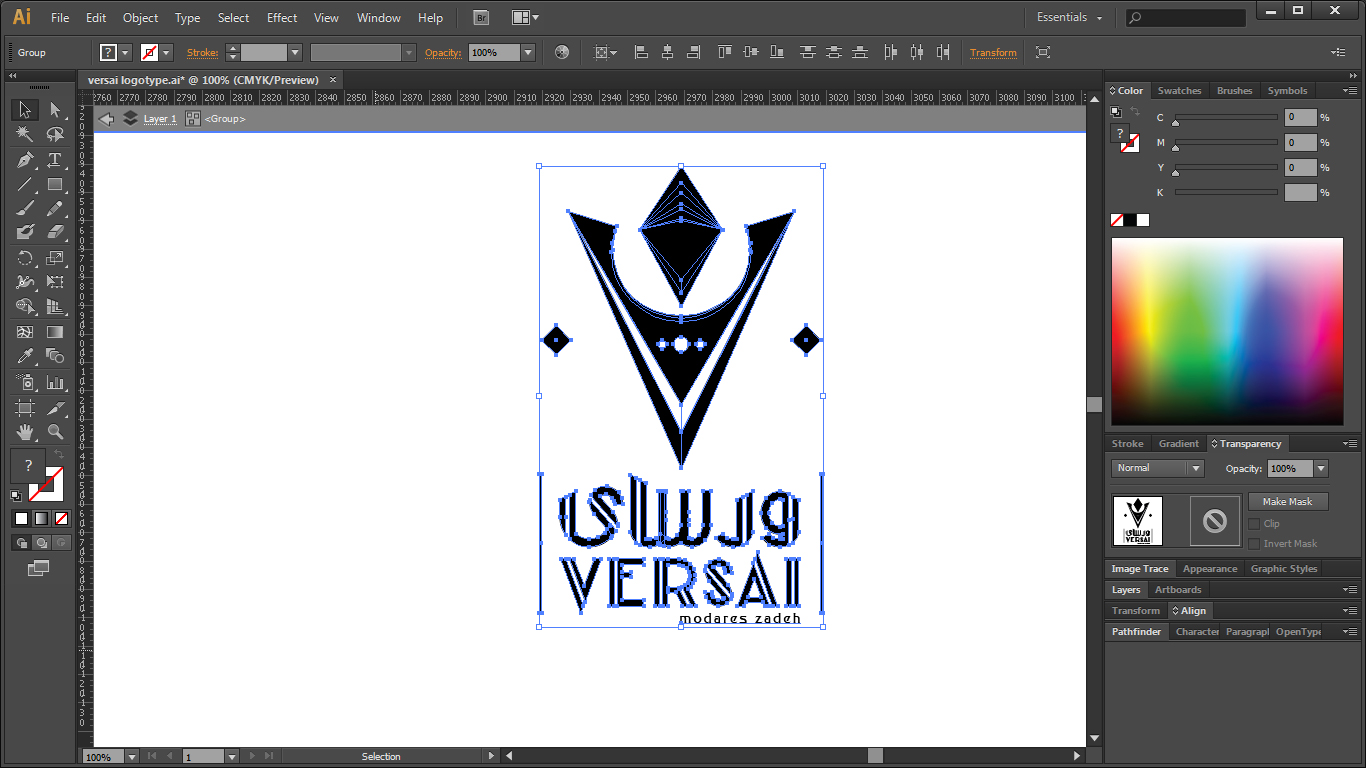
Task: Click back arrow in isolation mode bar
Action: [x=107, y=119]
